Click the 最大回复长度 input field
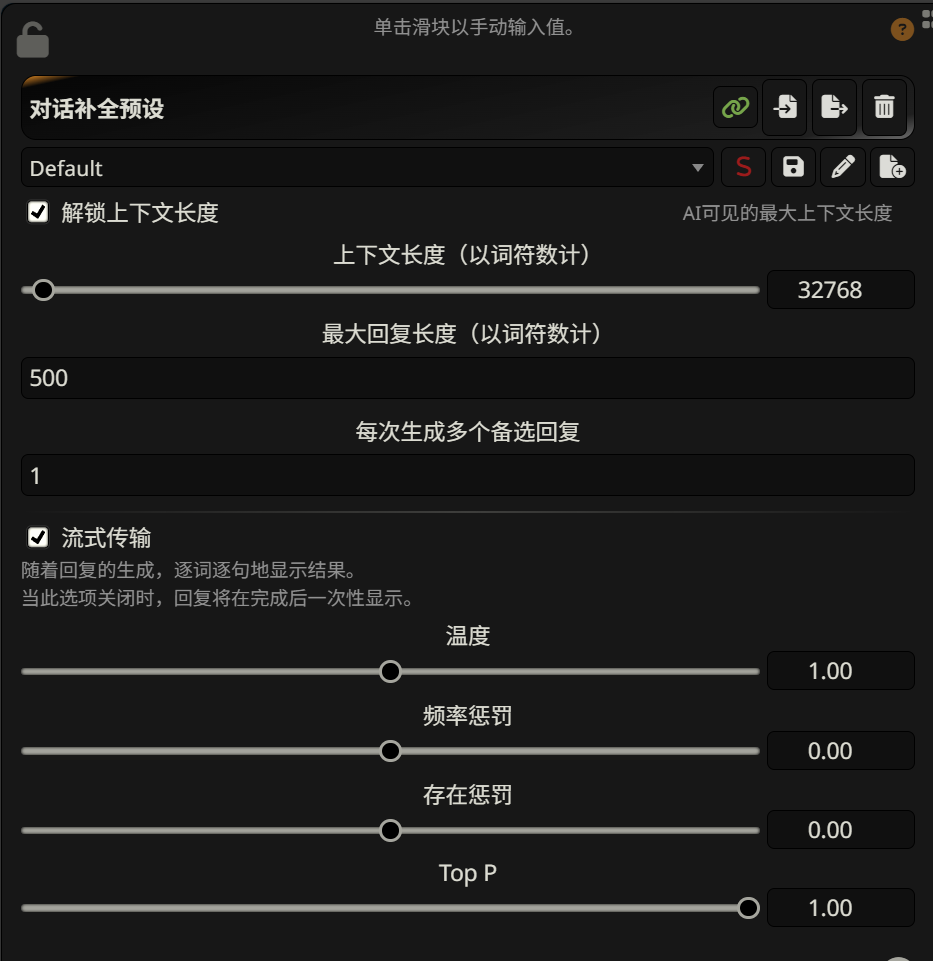The width and height of the screenshot is (933, 961). point(467,378)
